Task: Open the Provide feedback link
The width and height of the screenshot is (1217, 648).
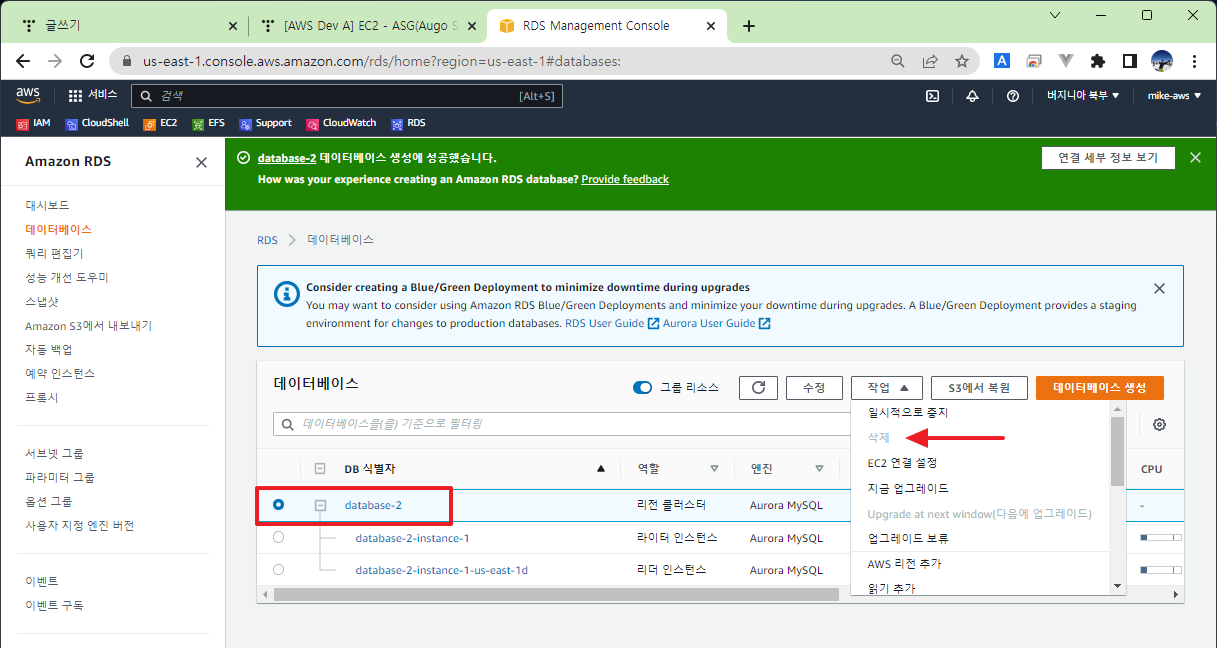Action: [x=625, y=179]
